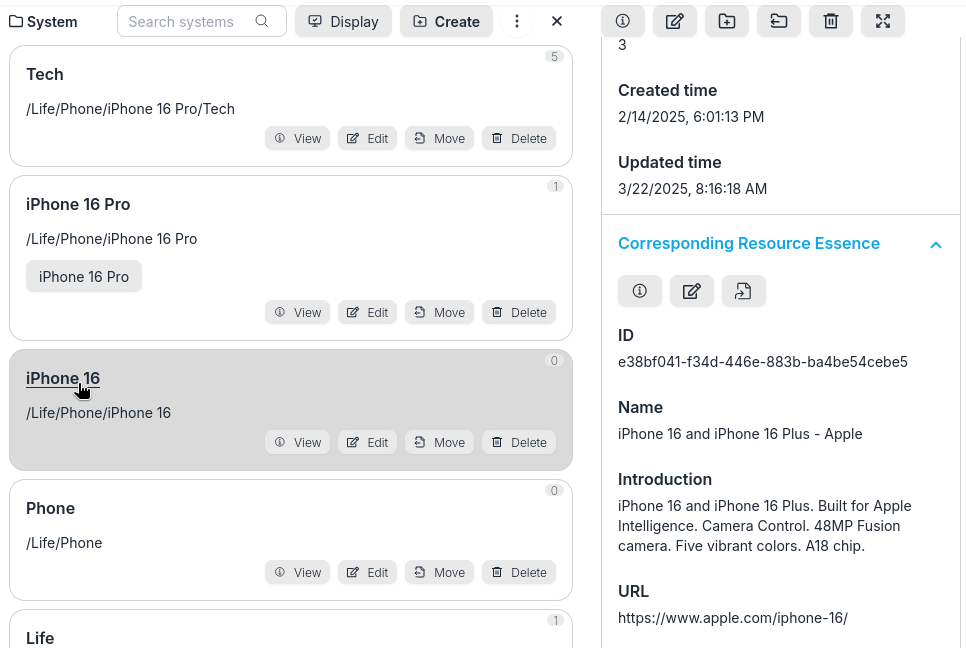The height and width of the screenshot is (648, 966).
Task: Click the edit pencil icon in the top detail toolbar
Action: [x=675, y=21]
